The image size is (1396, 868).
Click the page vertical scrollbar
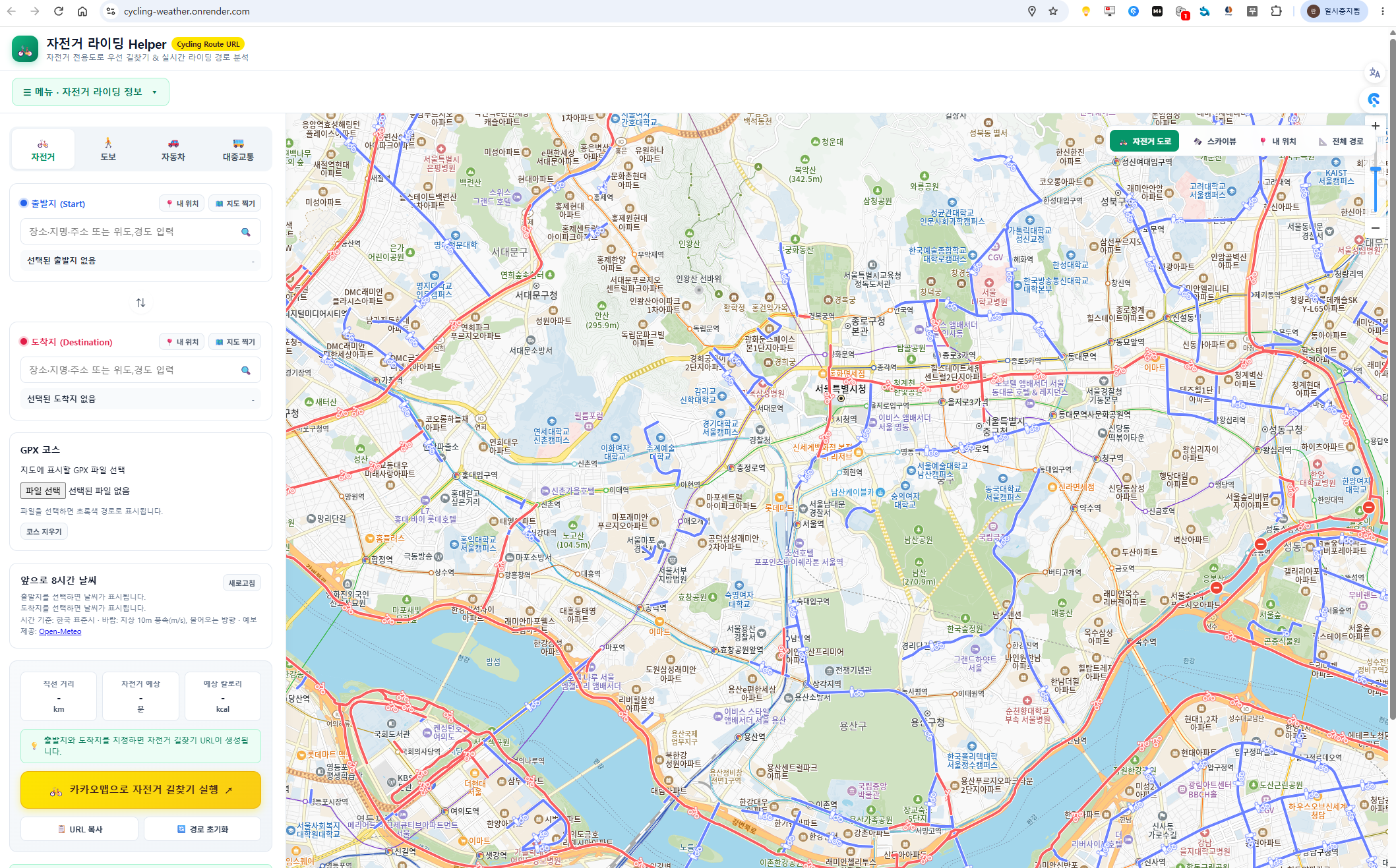pos(1392,379)
